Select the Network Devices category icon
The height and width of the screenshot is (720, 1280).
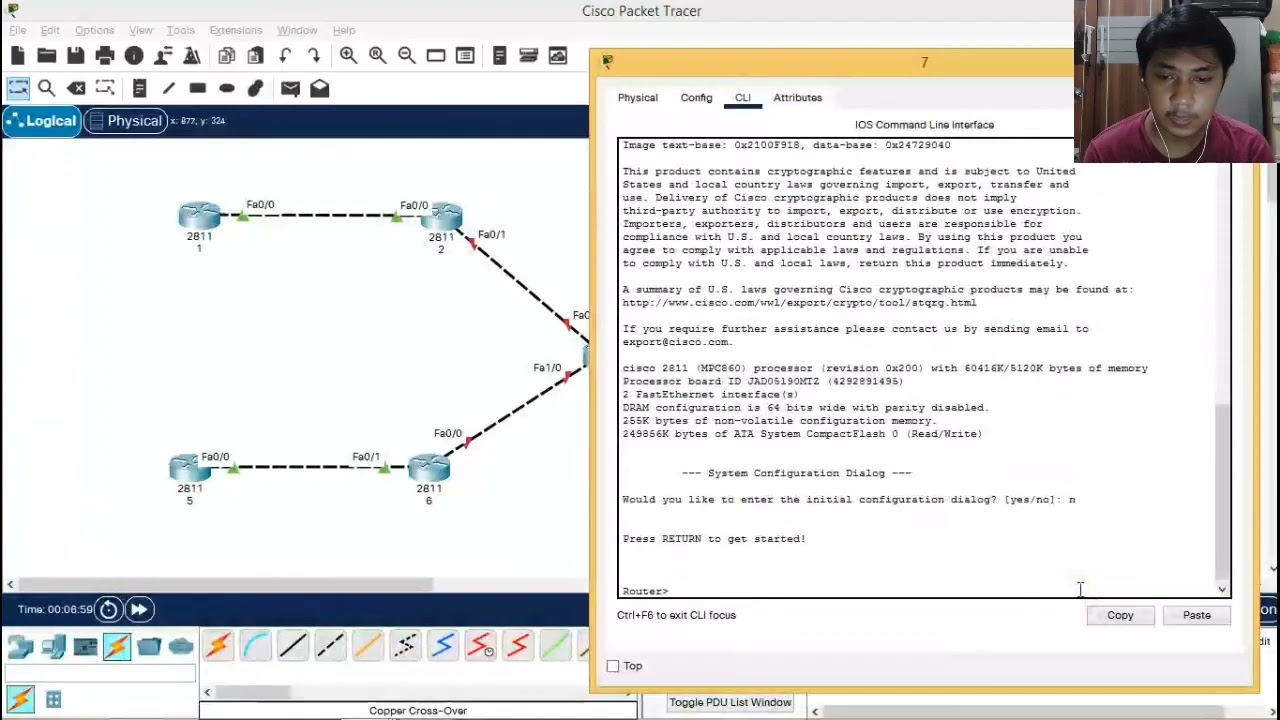21,647
